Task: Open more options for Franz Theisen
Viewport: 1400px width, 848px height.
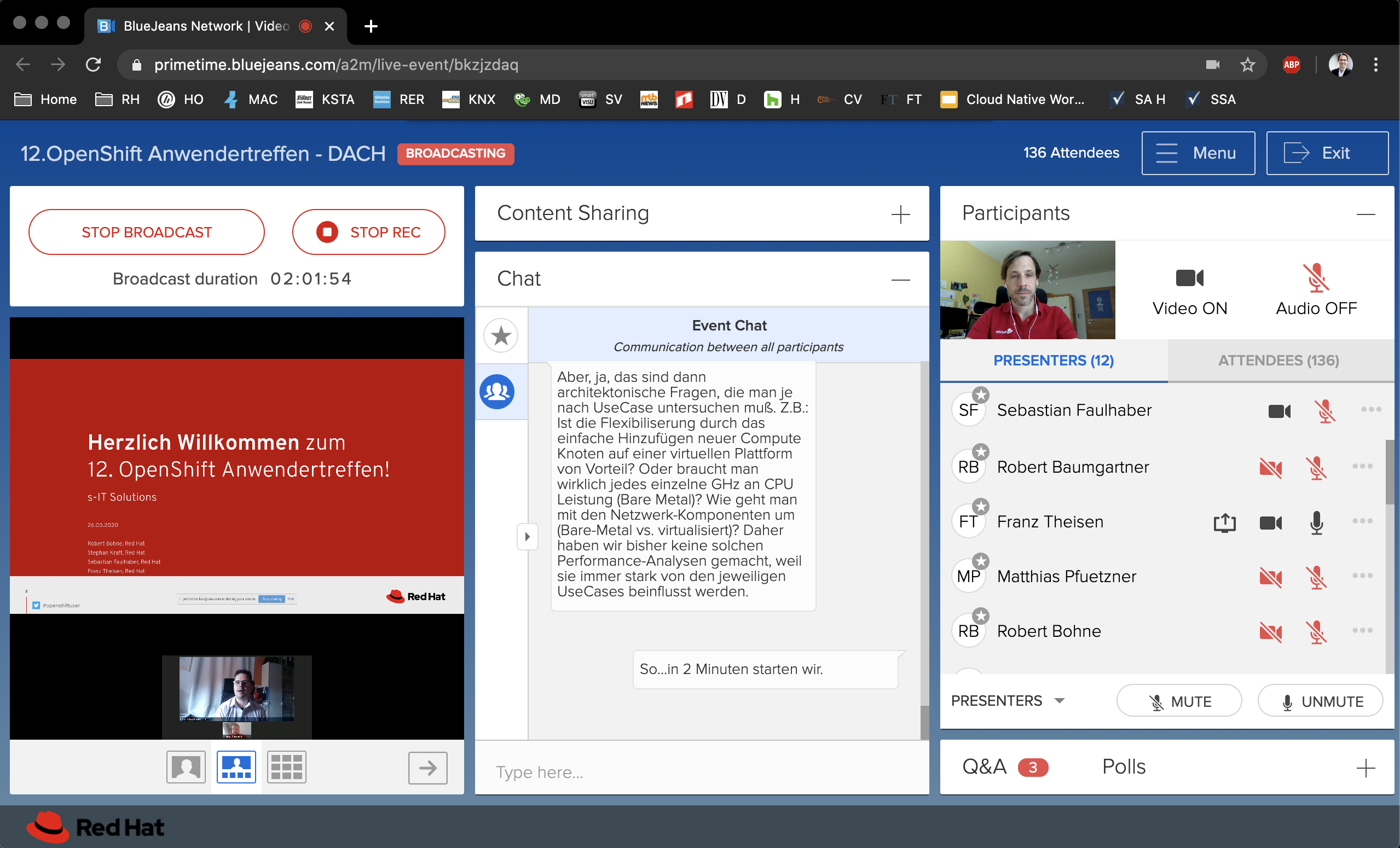Action: 1362,521
